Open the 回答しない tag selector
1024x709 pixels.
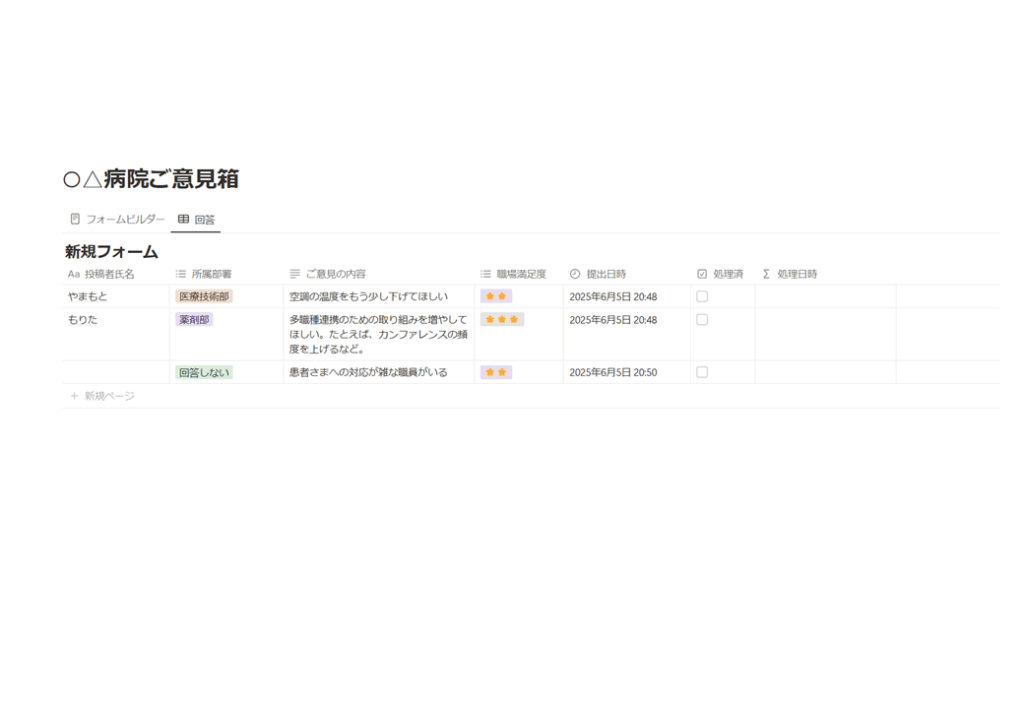coord(204,372)
